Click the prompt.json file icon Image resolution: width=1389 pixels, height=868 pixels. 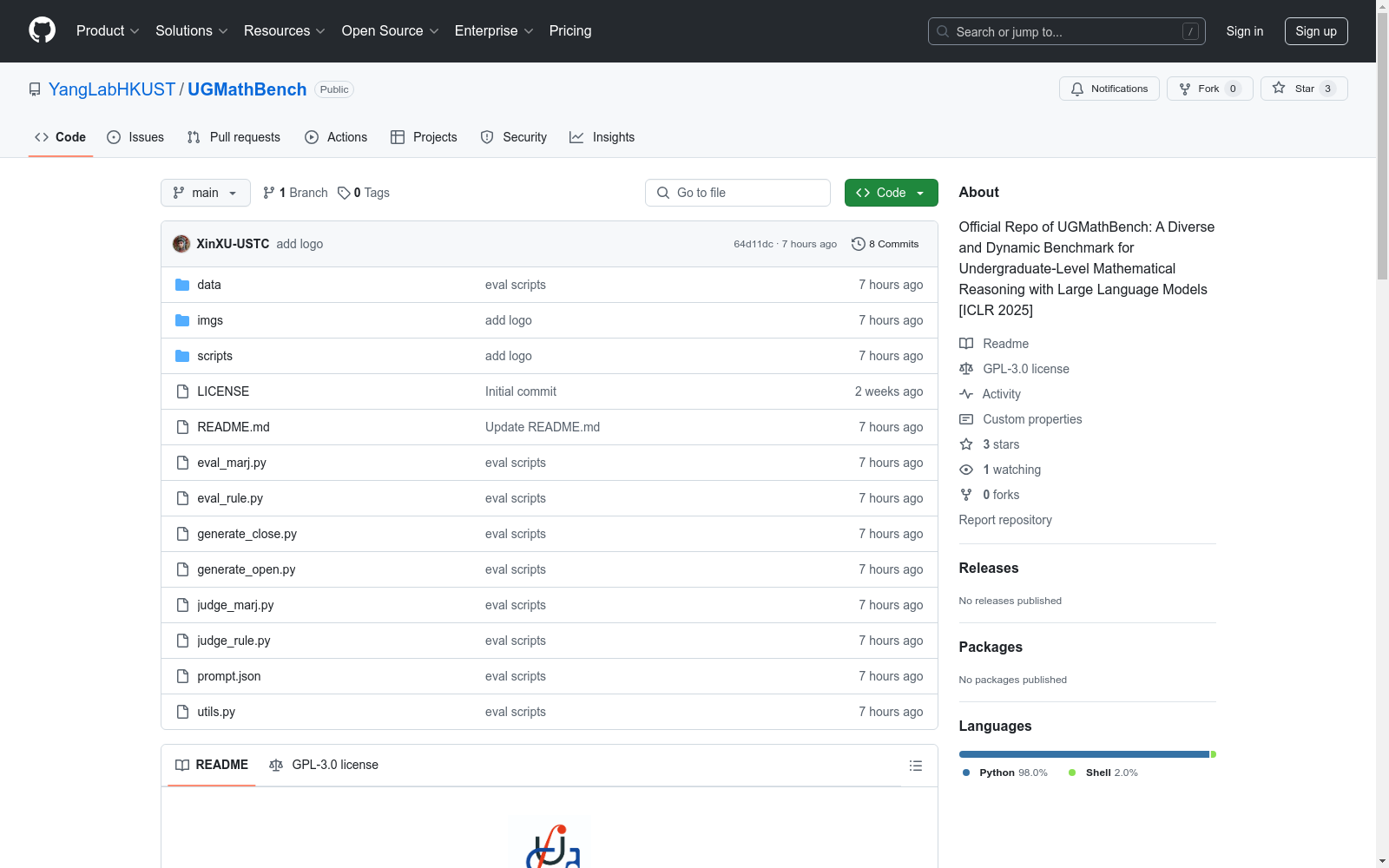click(x=182, y=676)
